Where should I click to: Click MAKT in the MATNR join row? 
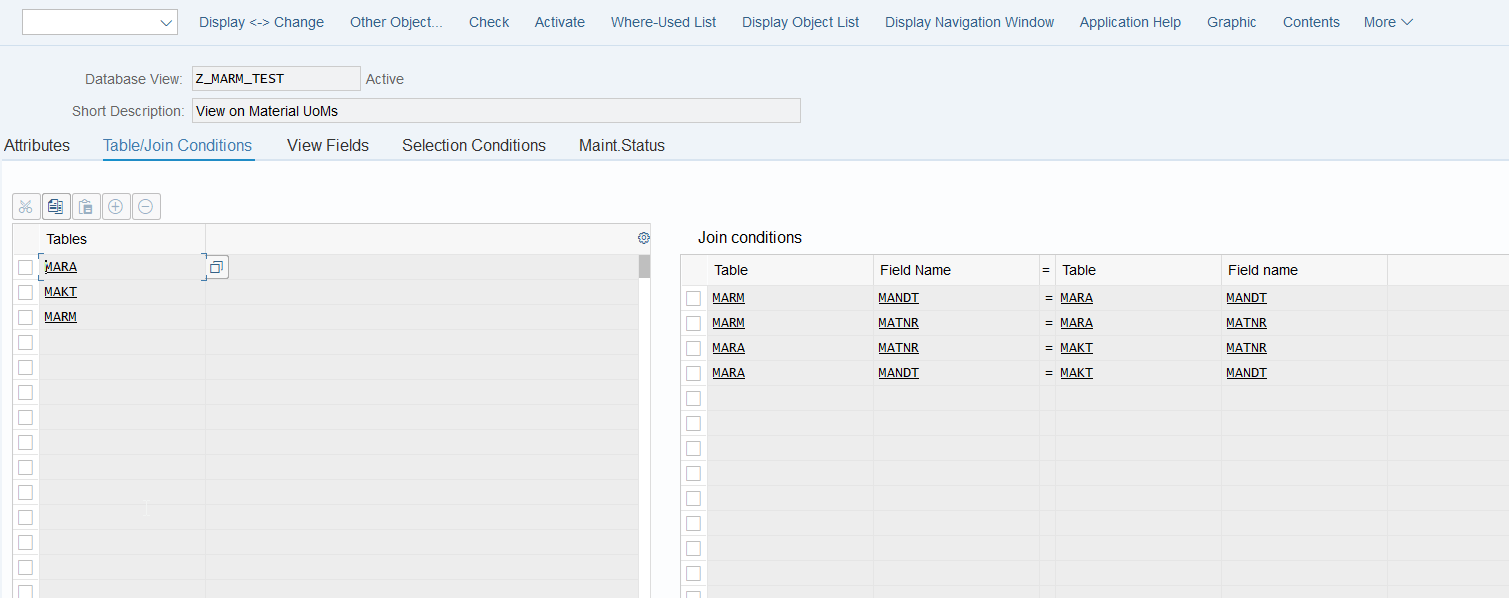click(x=1076, y=348)
